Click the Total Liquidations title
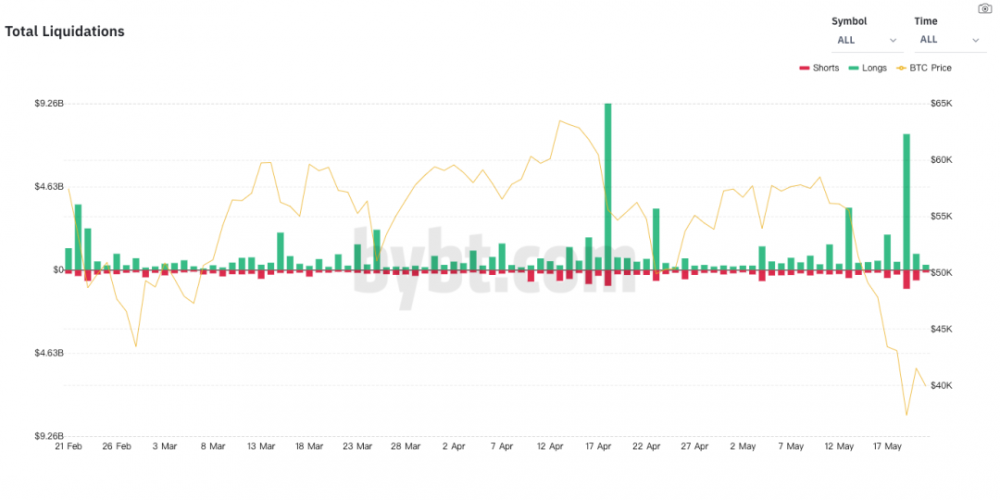Image resolution: width=1000 pixels, height=500 pixels. pos(65,31)
